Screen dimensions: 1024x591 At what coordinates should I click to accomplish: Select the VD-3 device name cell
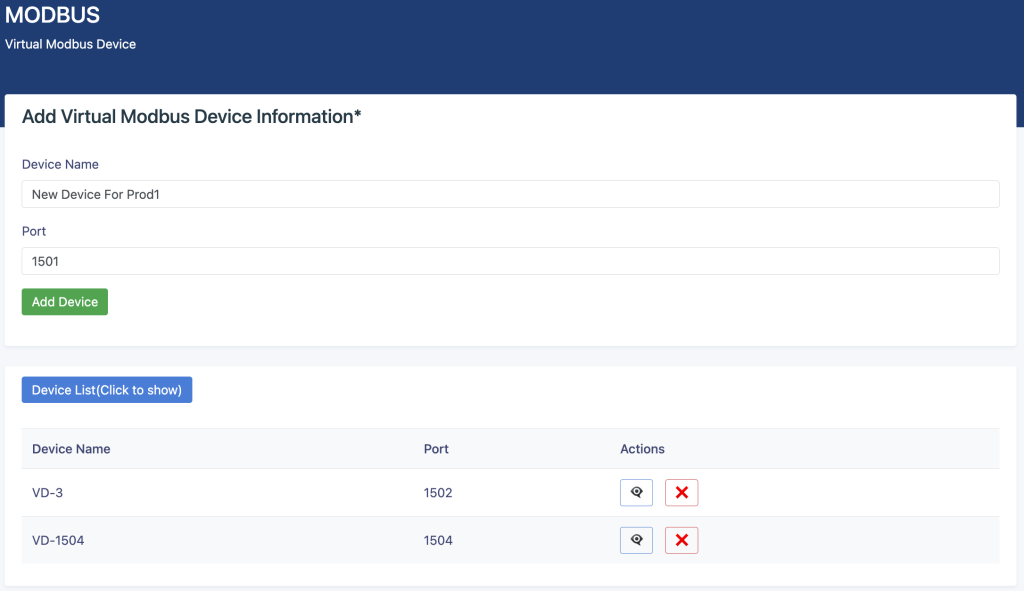[x=48, y=492]
